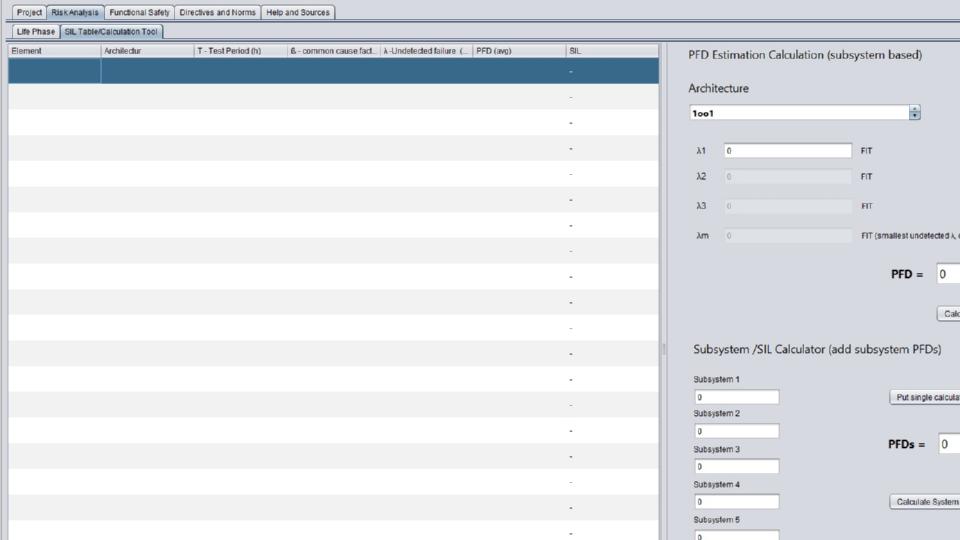Click the T - Test Period (h) header
Screen dimensions: 960x540
point(240,50)
